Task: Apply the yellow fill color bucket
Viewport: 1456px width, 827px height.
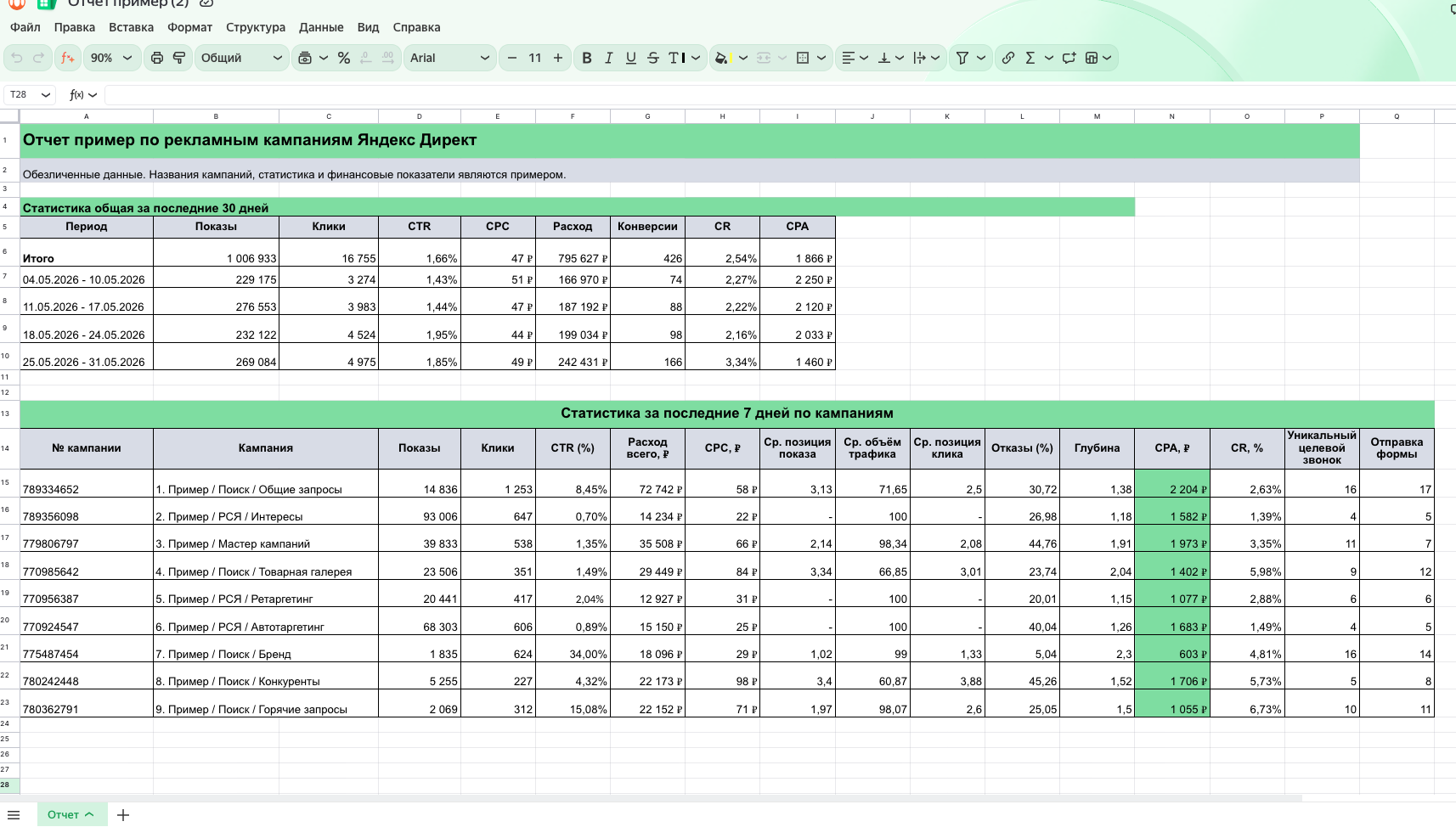Action: pos(722,58)
